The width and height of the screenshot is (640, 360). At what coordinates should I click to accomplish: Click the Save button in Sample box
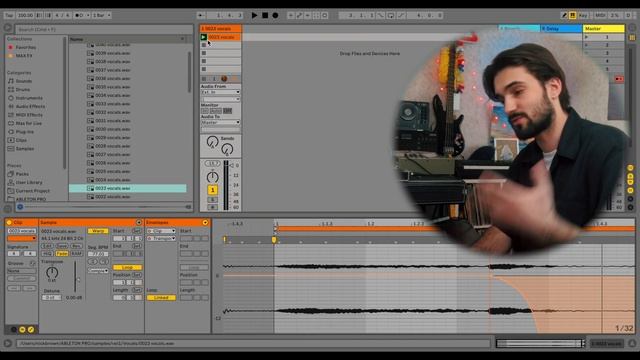62,246
